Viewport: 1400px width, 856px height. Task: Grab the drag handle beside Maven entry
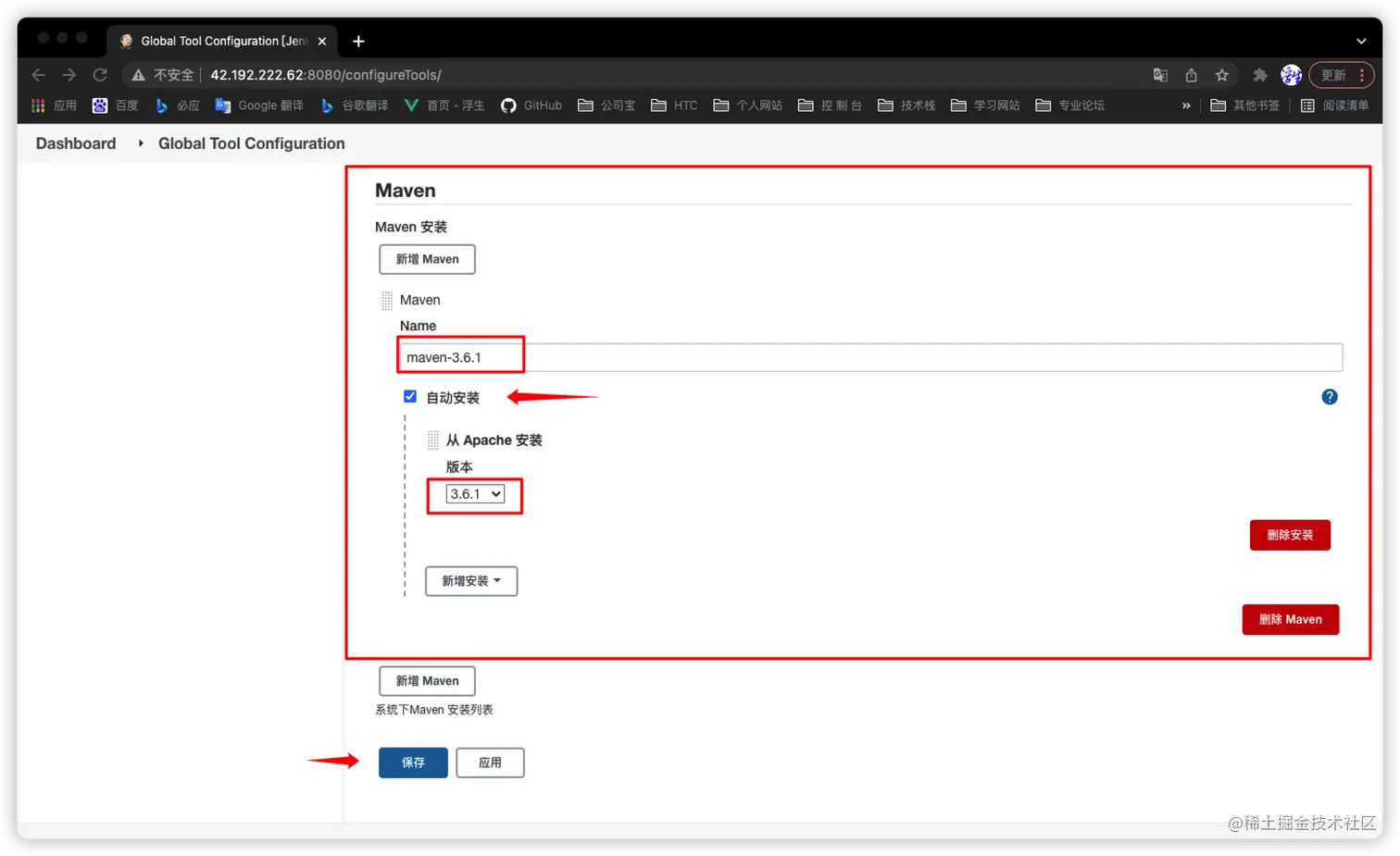(x=387, y=301)
